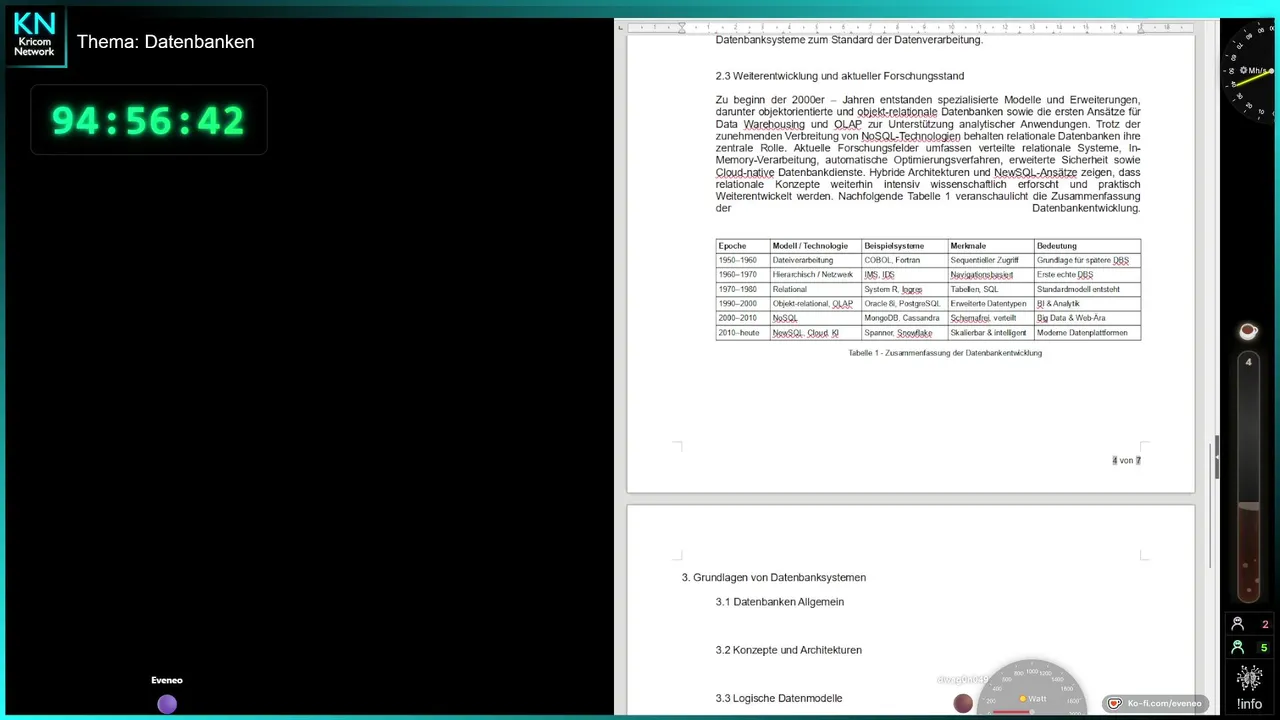1280x720 pixels.
Task: Click table cell 'MongoDB, Cassandra'
Action: click(905, 318)
